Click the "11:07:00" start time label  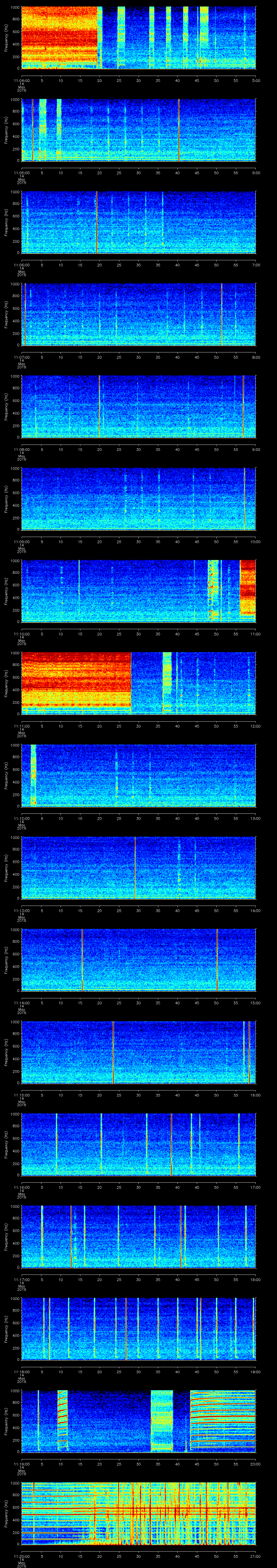point(21,357)
